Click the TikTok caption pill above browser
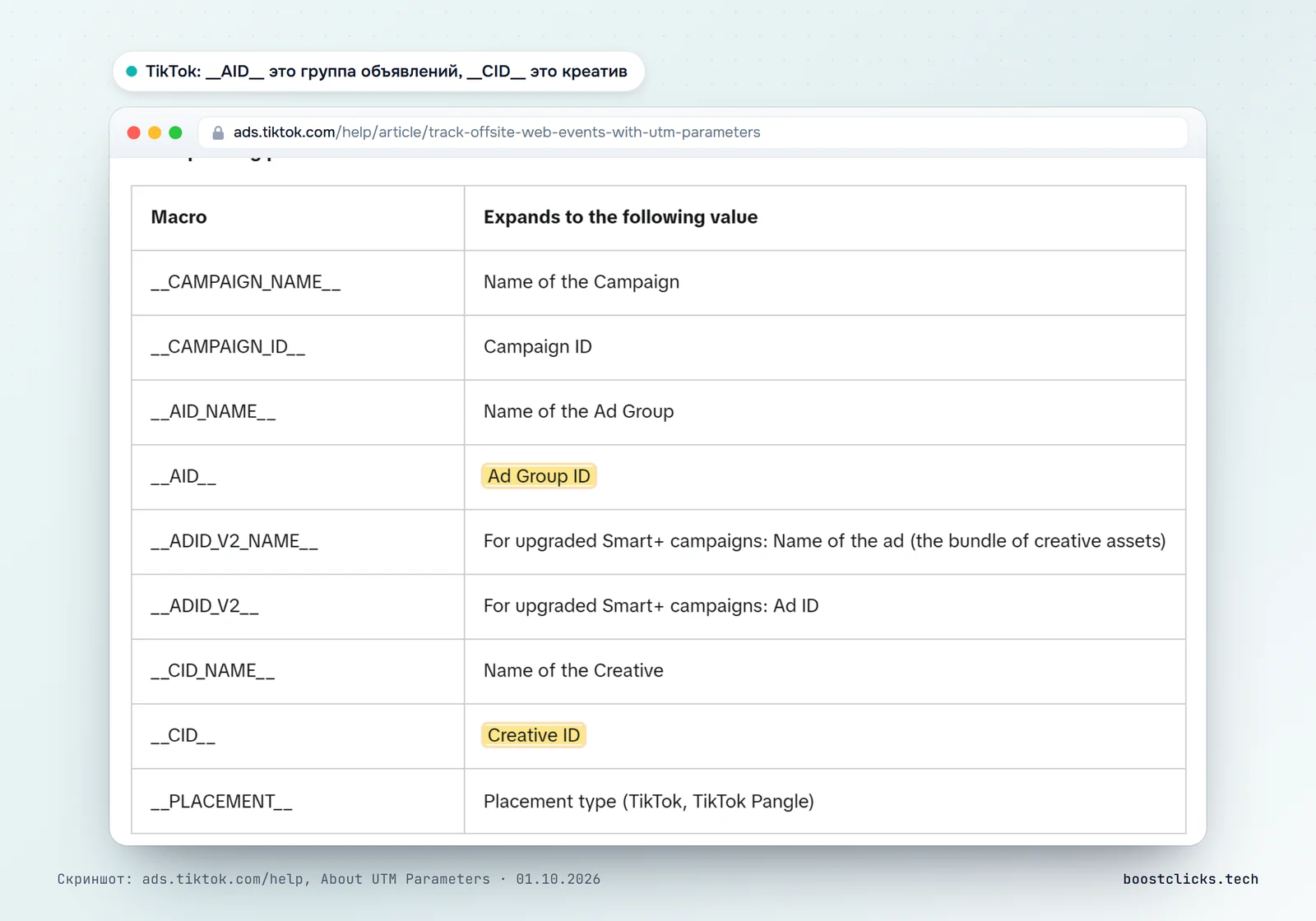This screenshot has width=1316, height=921. click(378, 72)
